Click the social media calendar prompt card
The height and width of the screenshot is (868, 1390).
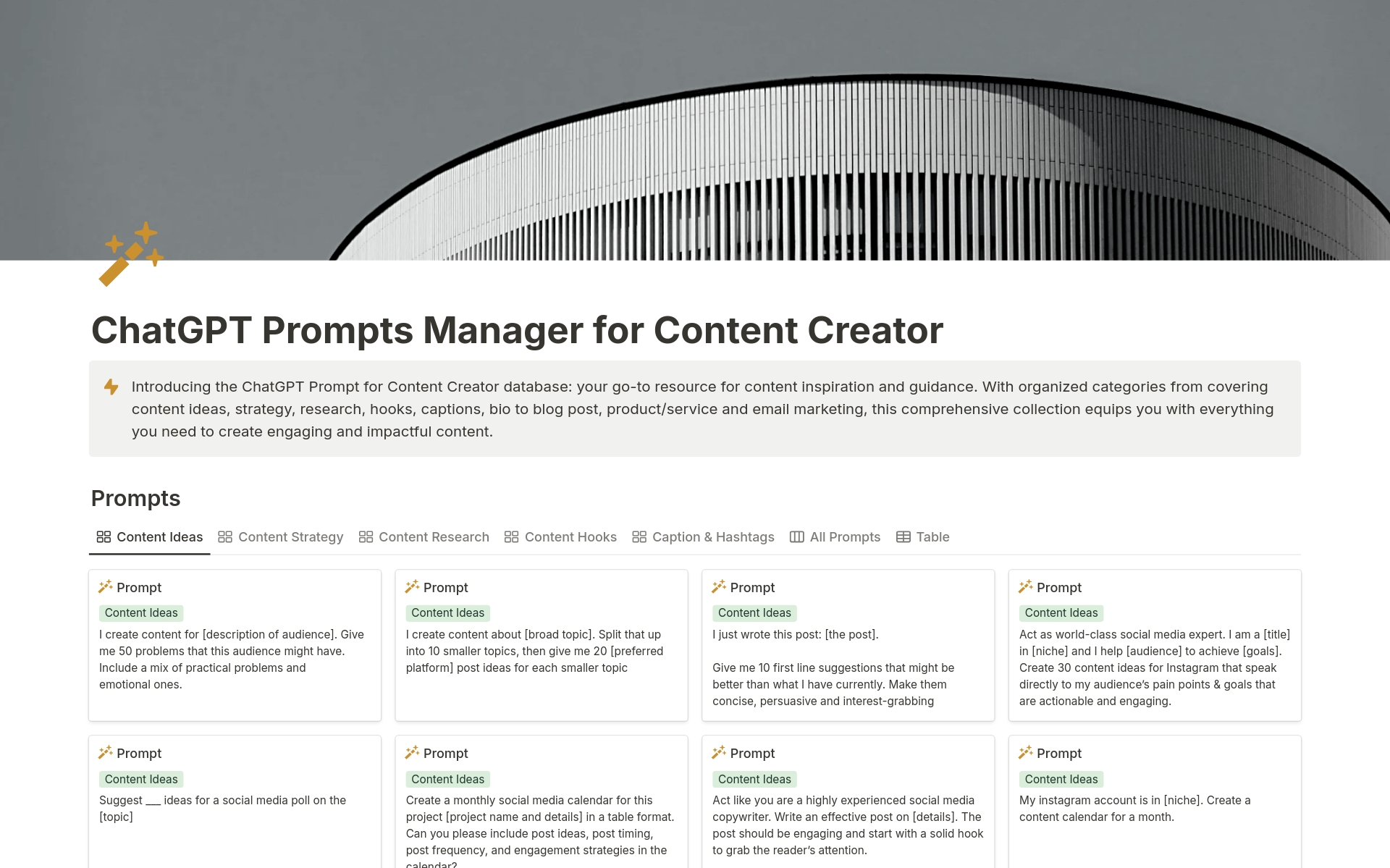point(541,801)
